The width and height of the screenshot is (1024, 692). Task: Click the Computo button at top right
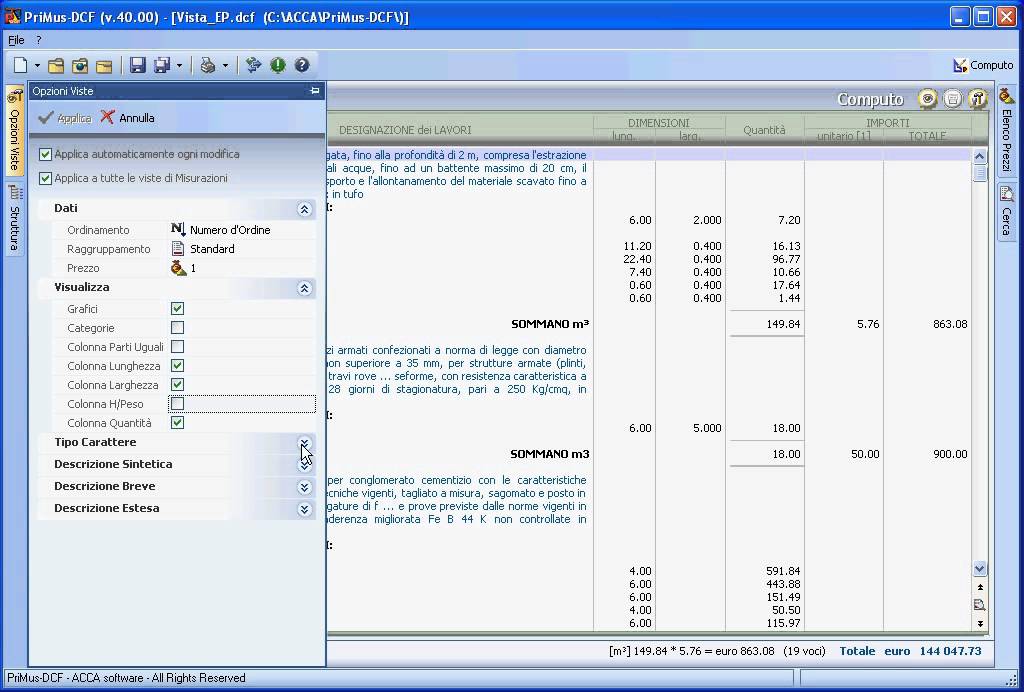click(x=983, y=65)
